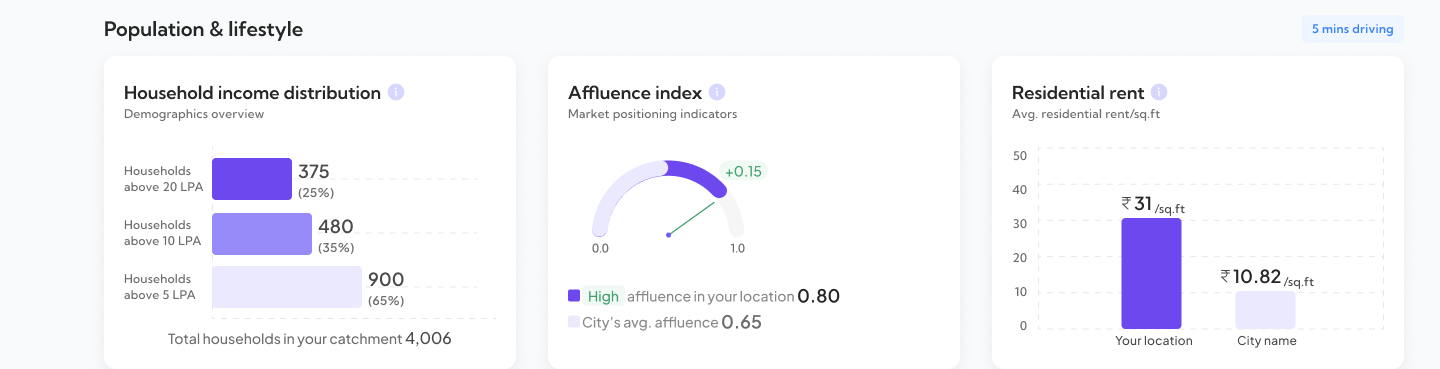Click the 375 households value
This screenshot has width=1440, height=369.
(314, 171)
